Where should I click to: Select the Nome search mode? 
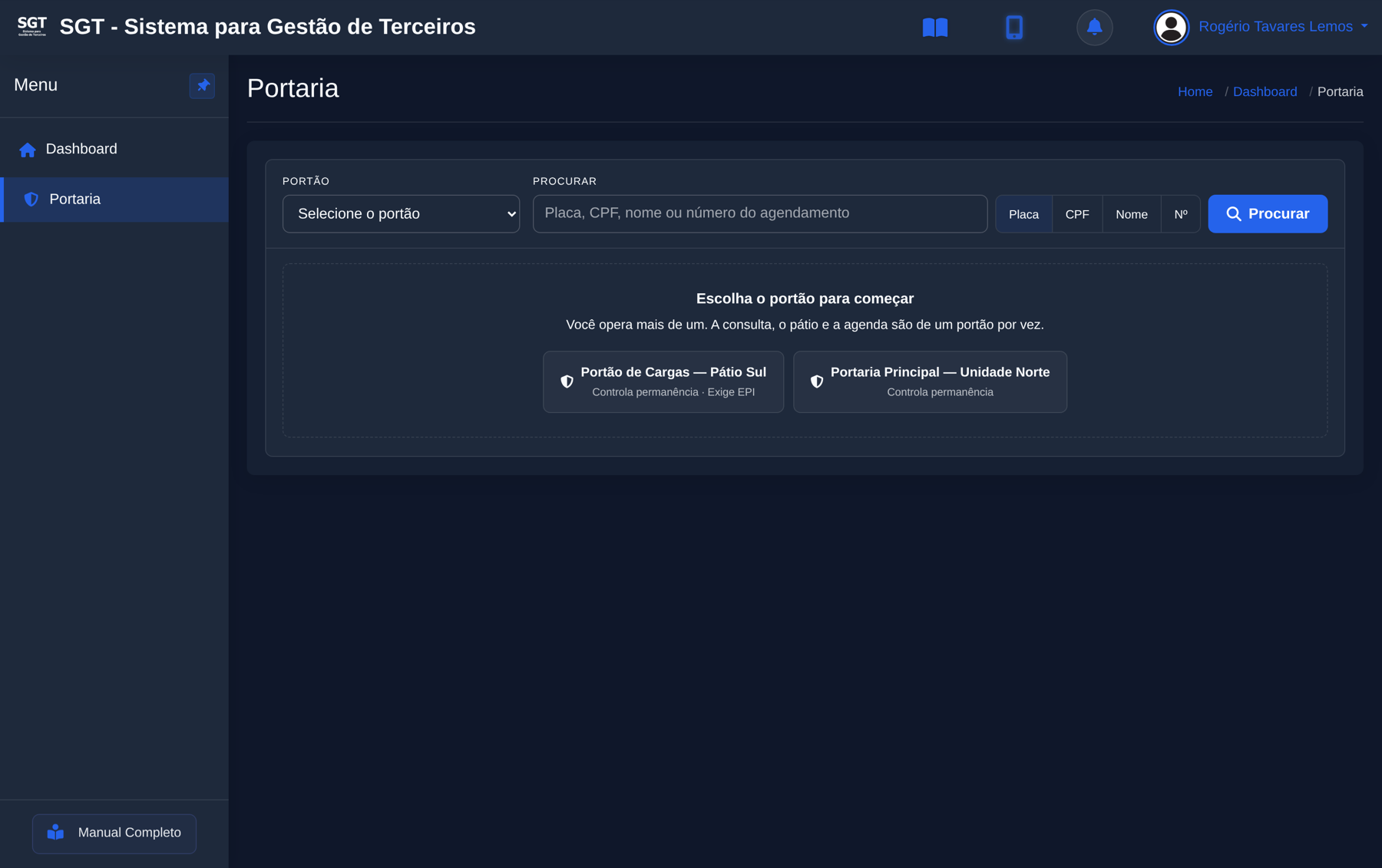pos(1132,214)
